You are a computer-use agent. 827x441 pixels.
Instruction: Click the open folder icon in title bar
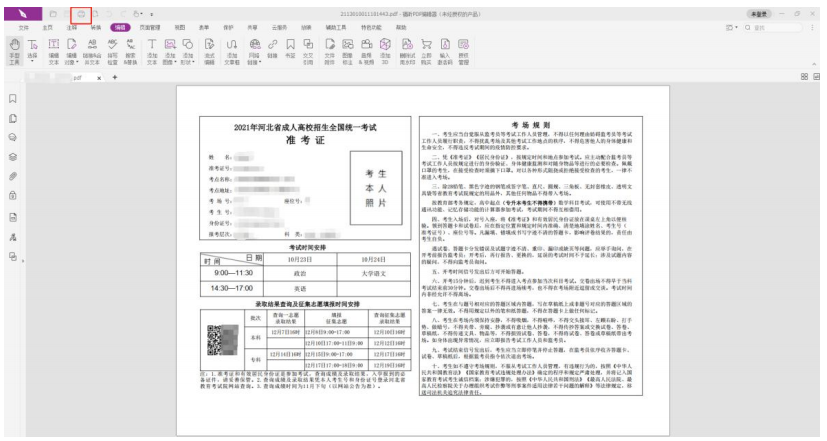pos(53,14)
